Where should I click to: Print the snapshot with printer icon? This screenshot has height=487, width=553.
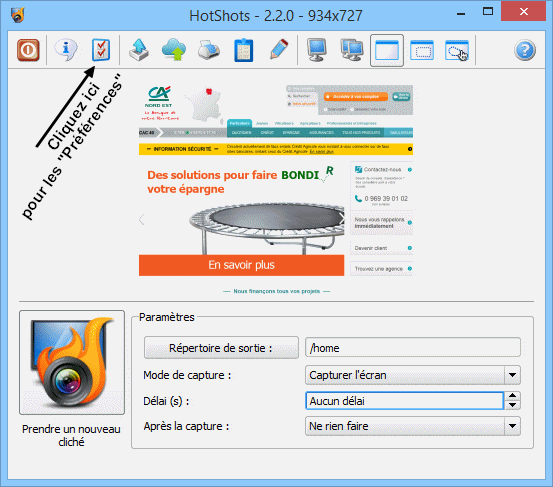209,50
